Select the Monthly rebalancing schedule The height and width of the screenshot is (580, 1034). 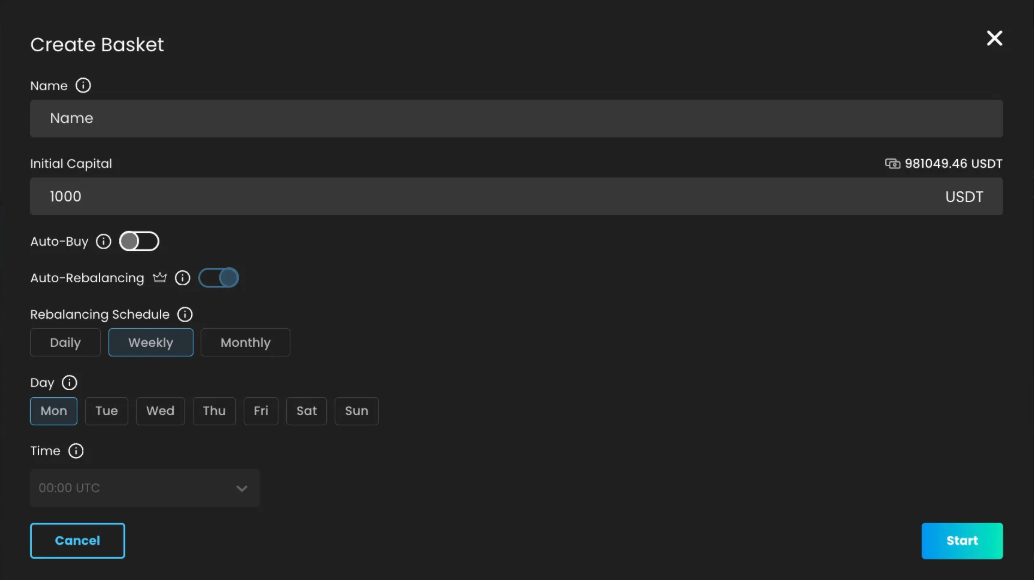point(245,343)
